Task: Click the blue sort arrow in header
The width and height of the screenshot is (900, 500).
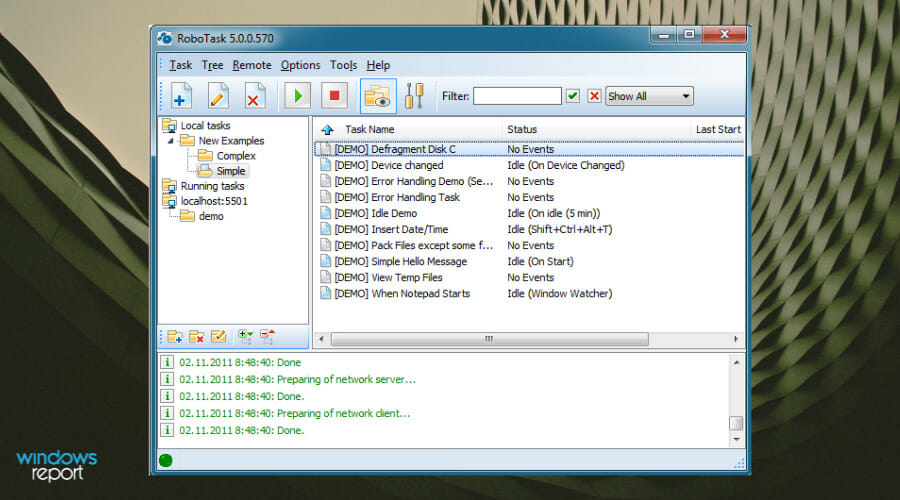Action: point(327,130)
